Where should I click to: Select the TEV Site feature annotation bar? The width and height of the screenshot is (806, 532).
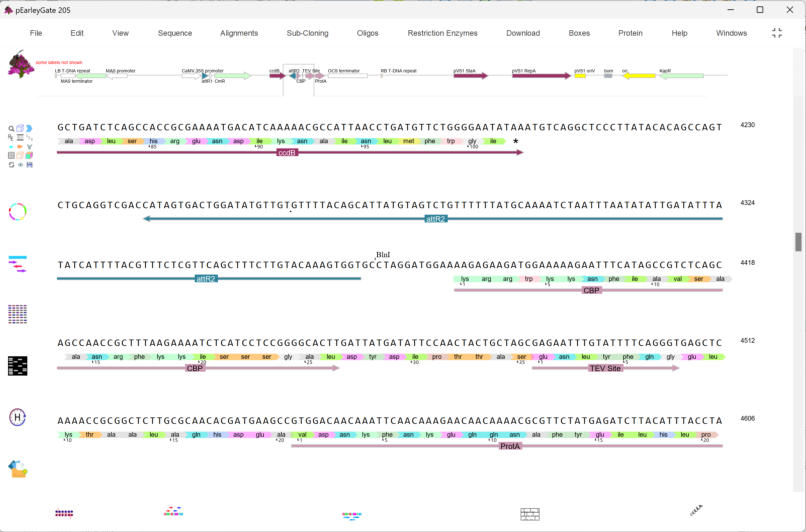[605, 368]
